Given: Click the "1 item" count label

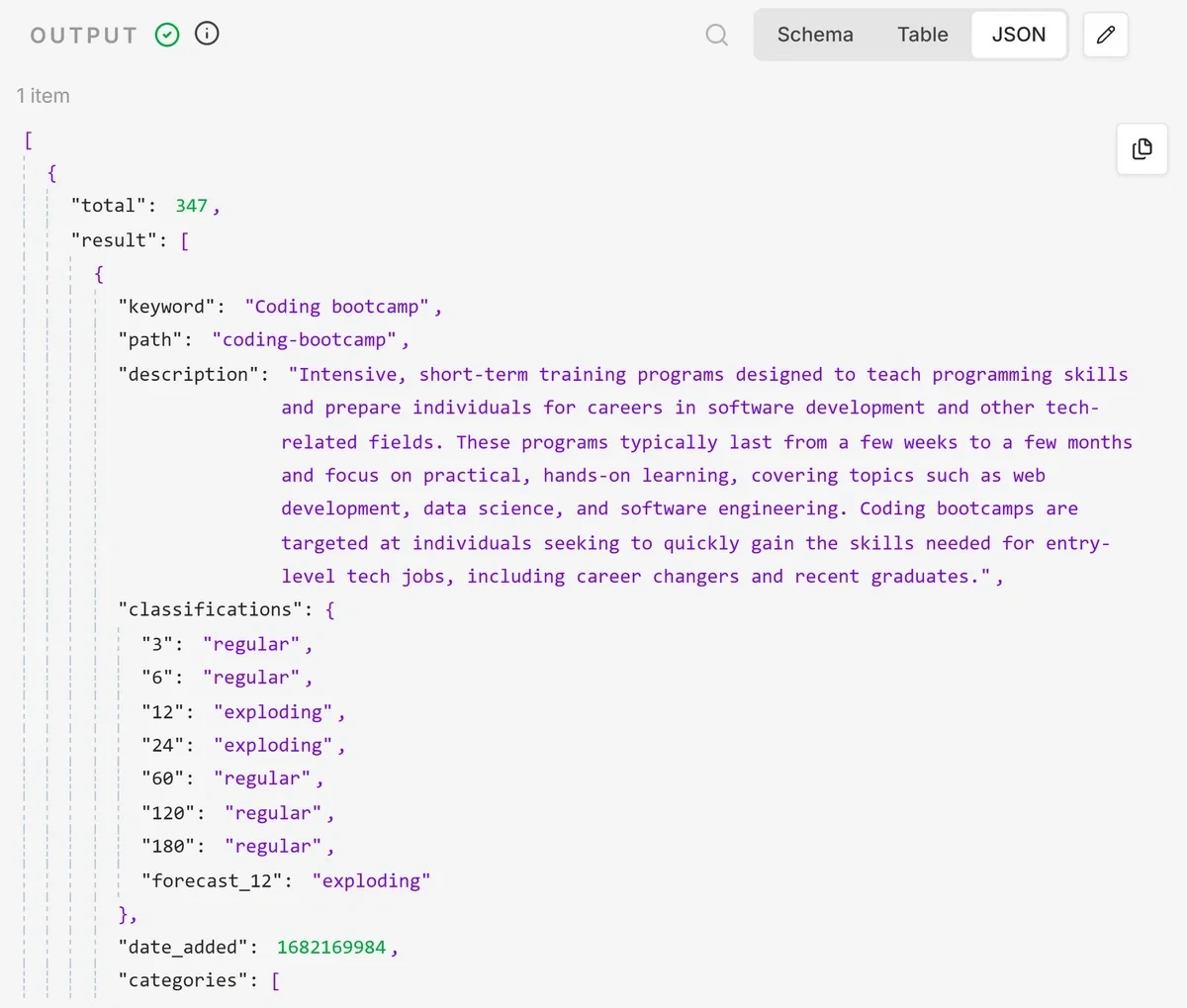Looking at the screenshot, I should pyautogui.click(x=44, y=96).
